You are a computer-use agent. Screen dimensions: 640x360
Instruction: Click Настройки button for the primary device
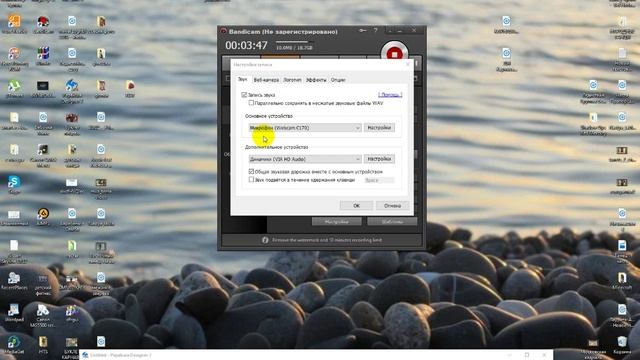(x=379, y=128)
